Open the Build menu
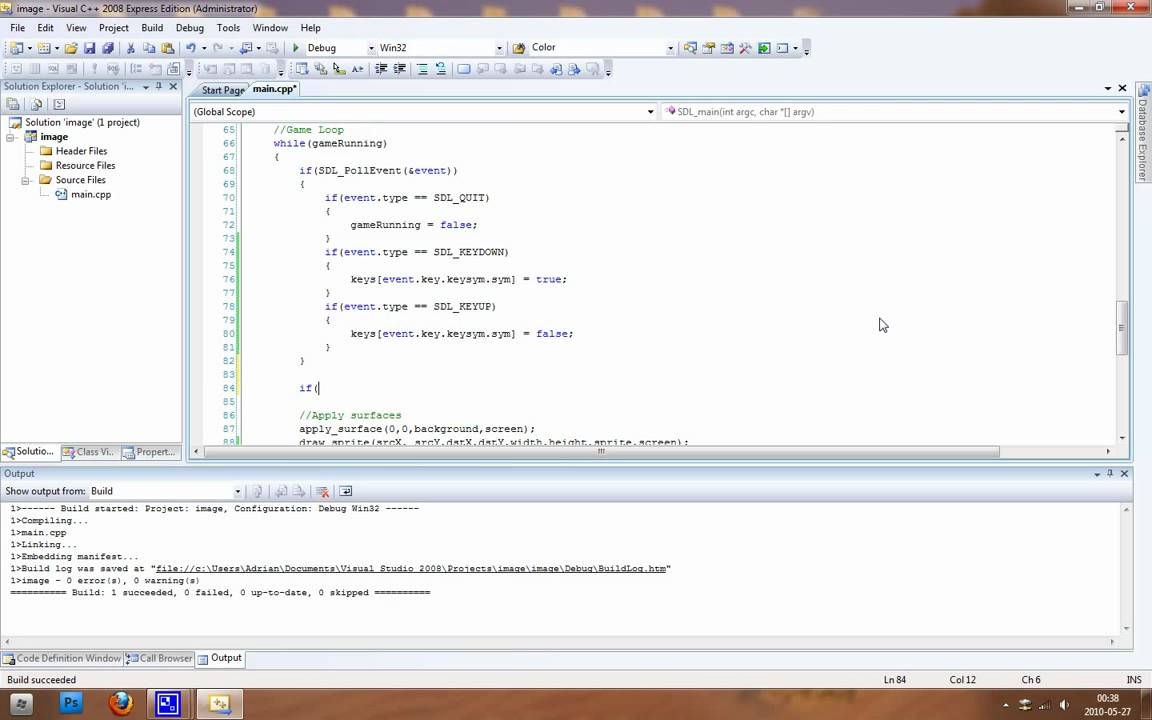This screenshot has width=1152, height=720. pyautogui.click(x=152, y=28)
